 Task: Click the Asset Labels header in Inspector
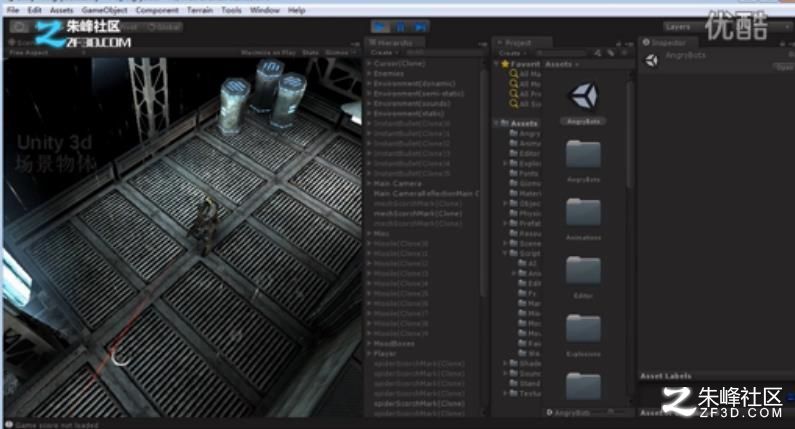click(666, 376)
